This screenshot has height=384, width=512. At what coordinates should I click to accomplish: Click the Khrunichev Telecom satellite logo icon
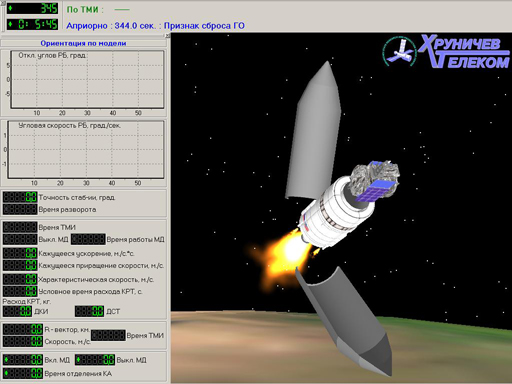(x=399, y=52)
